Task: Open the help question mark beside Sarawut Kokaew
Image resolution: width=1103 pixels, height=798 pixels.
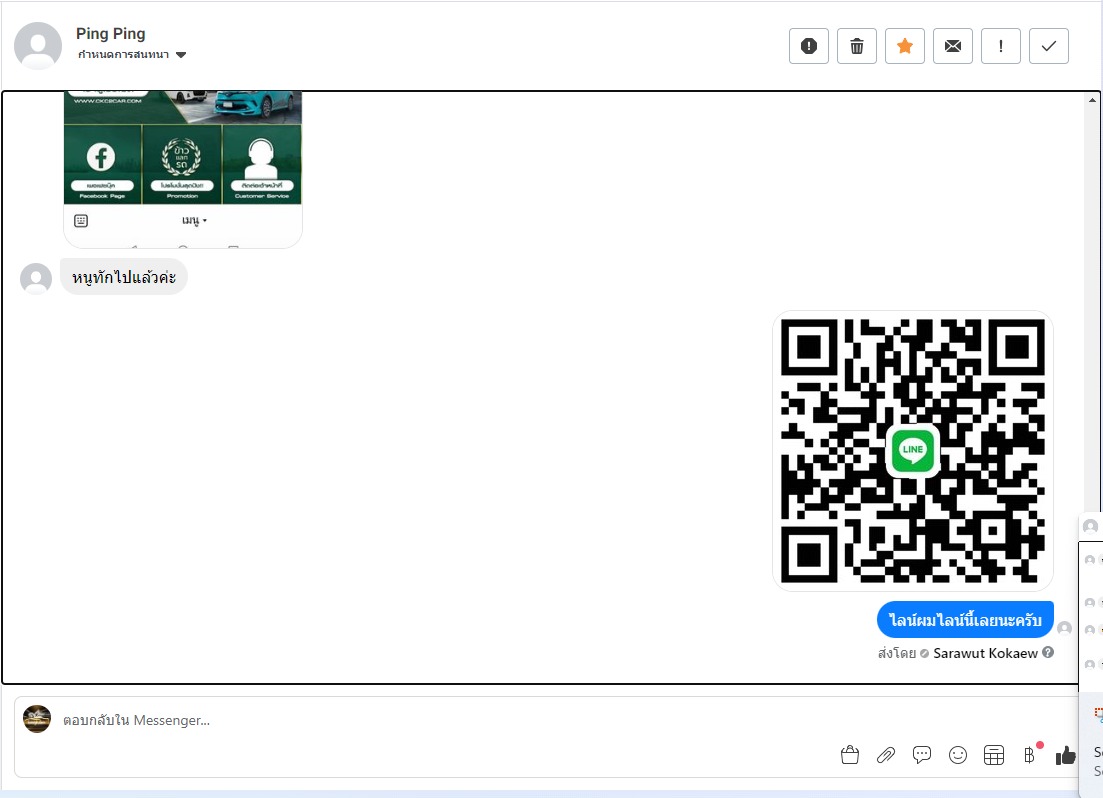Action: point(1048,652)
